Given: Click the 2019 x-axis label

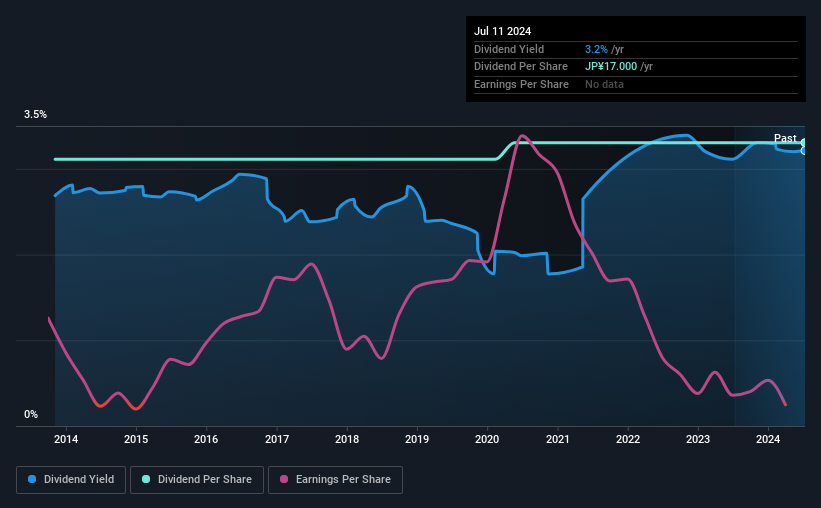Looking at the screenshot, I should [417, 439].
